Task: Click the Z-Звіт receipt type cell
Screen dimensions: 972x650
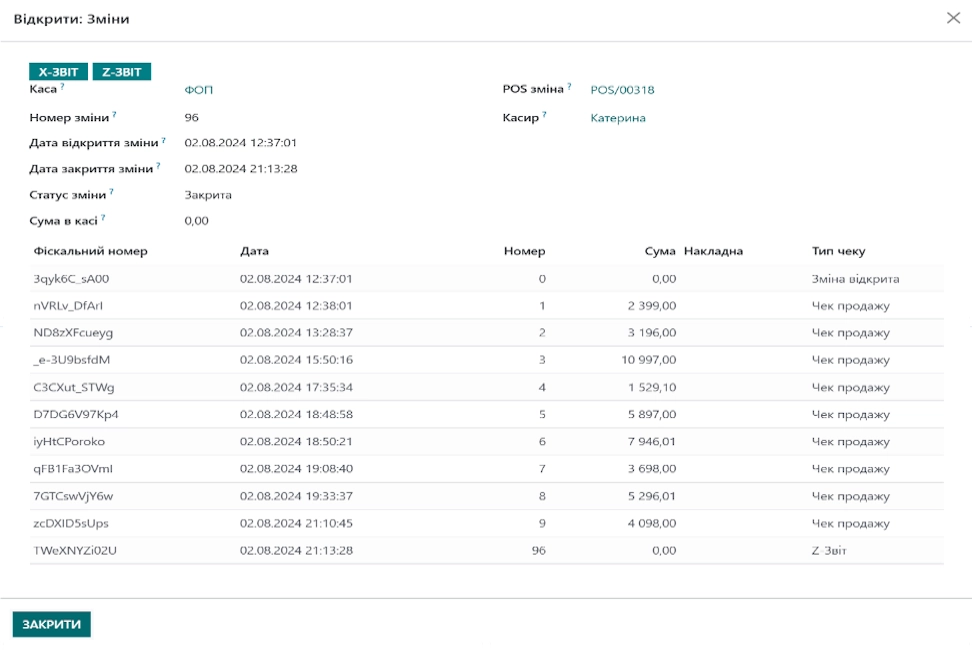Action: coord(829,550)
